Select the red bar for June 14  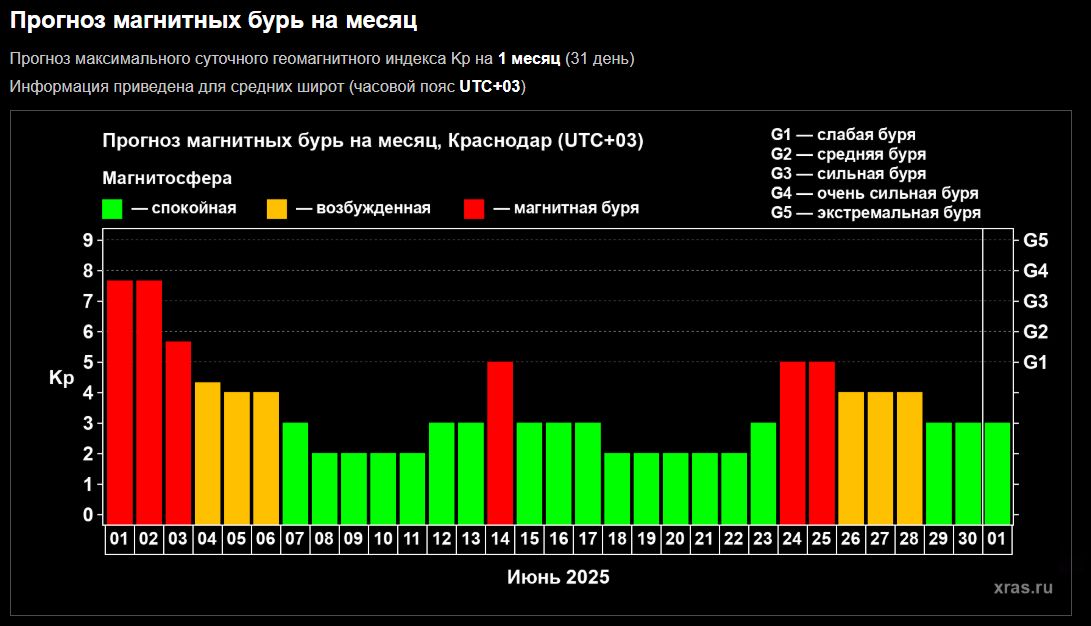pyautogui.click(x=500, y=441)
